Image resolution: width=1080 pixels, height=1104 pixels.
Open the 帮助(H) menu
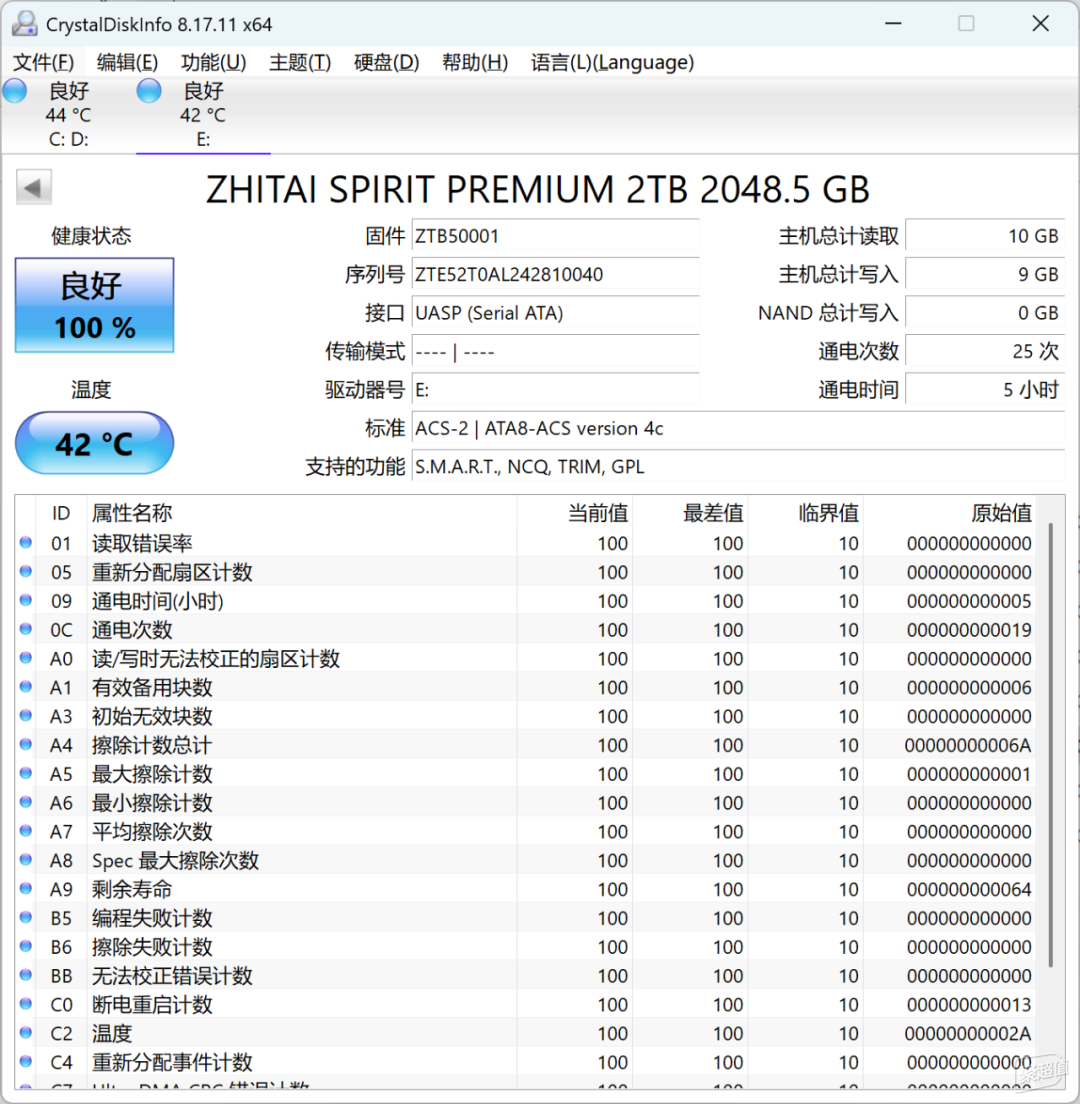coord(475,63)
